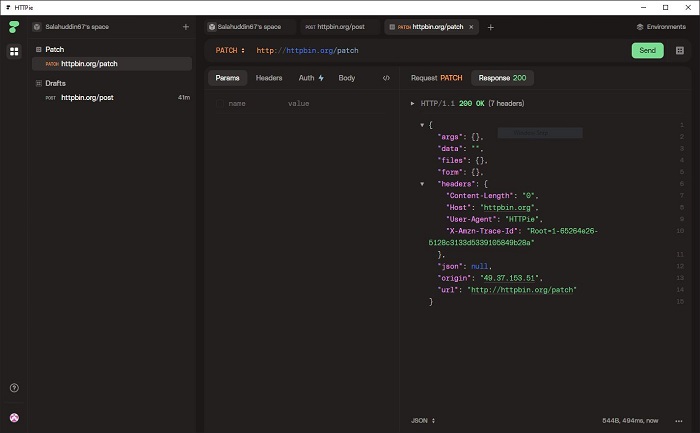Open the response more options ellipsis

679,421
